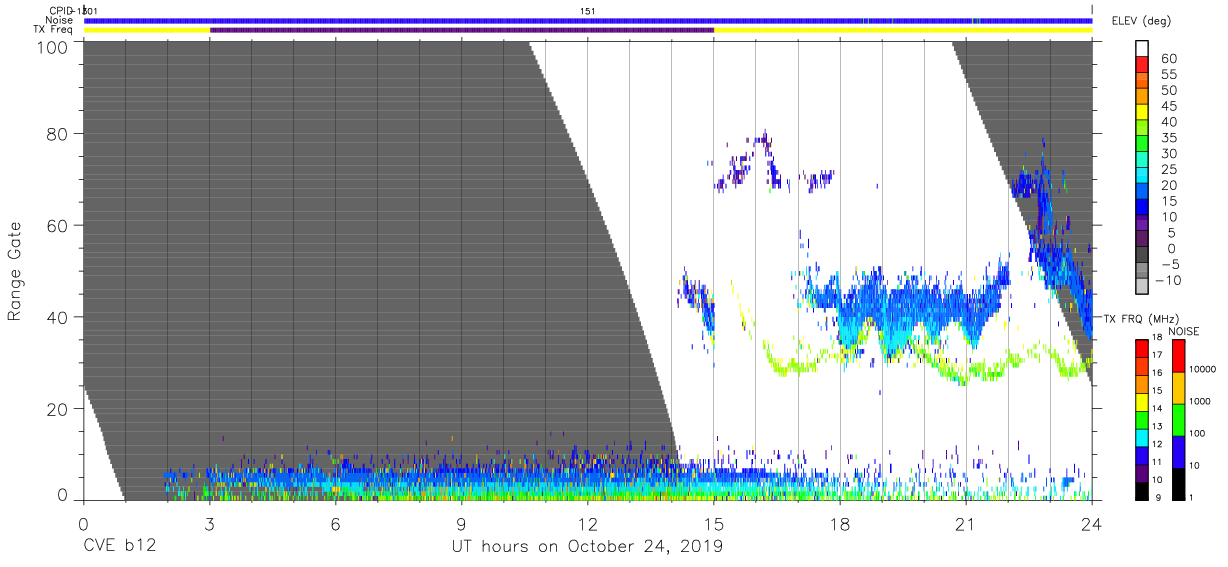Click the '18' value on TX FRQ scale
This screenshot has height=567, width=1228.
(x=1157, y=338)
